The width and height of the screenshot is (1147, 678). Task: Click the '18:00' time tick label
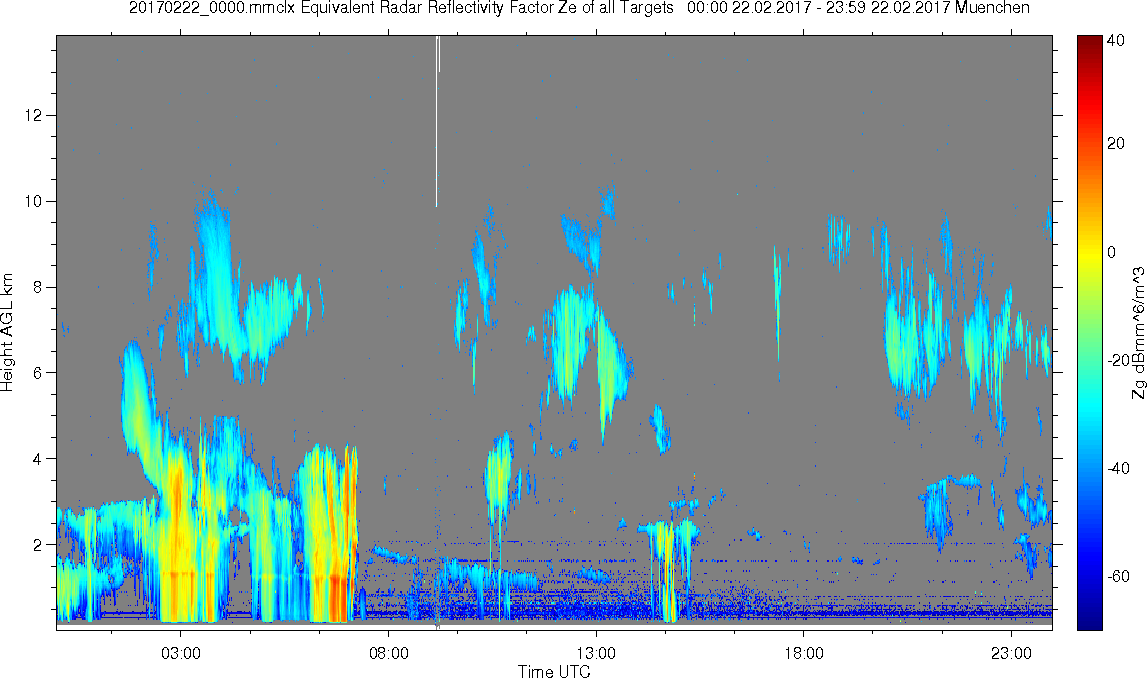pyautogui.click(x=804, y=653)
